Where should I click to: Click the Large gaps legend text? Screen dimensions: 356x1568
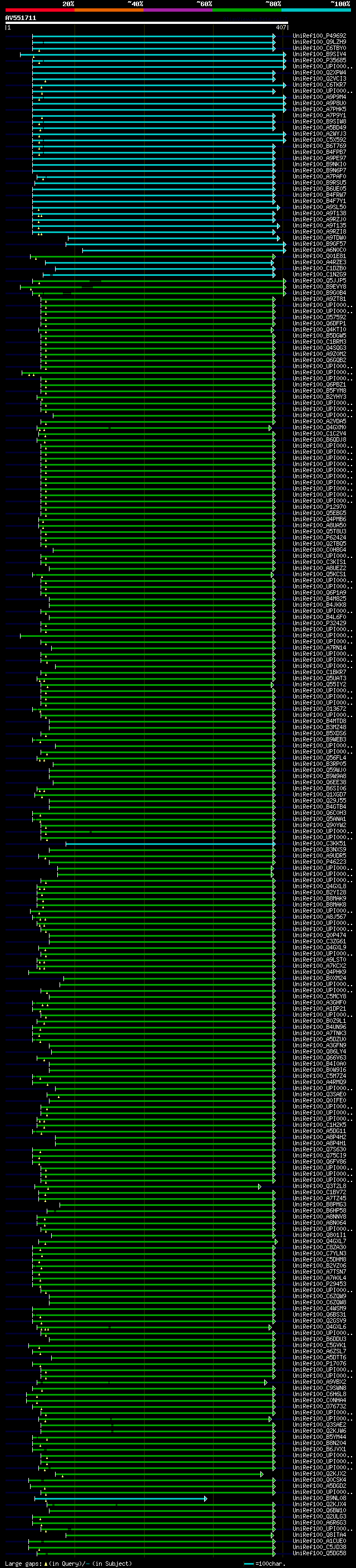pyautogui.click(x=68, y=1563)
